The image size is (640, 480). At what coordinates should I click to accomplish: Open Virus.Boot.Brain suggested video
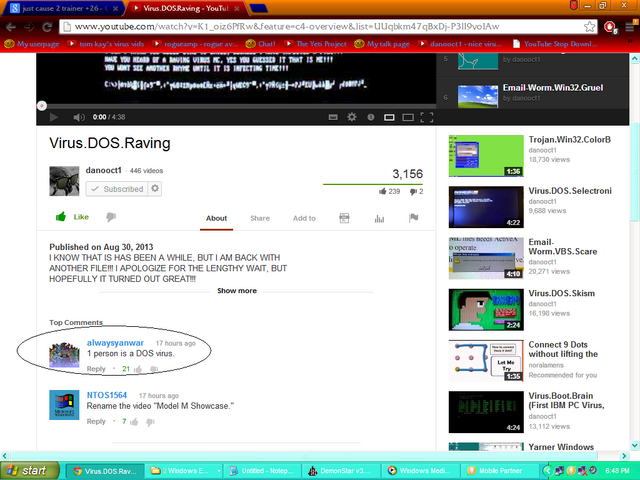tap(567, 400)
